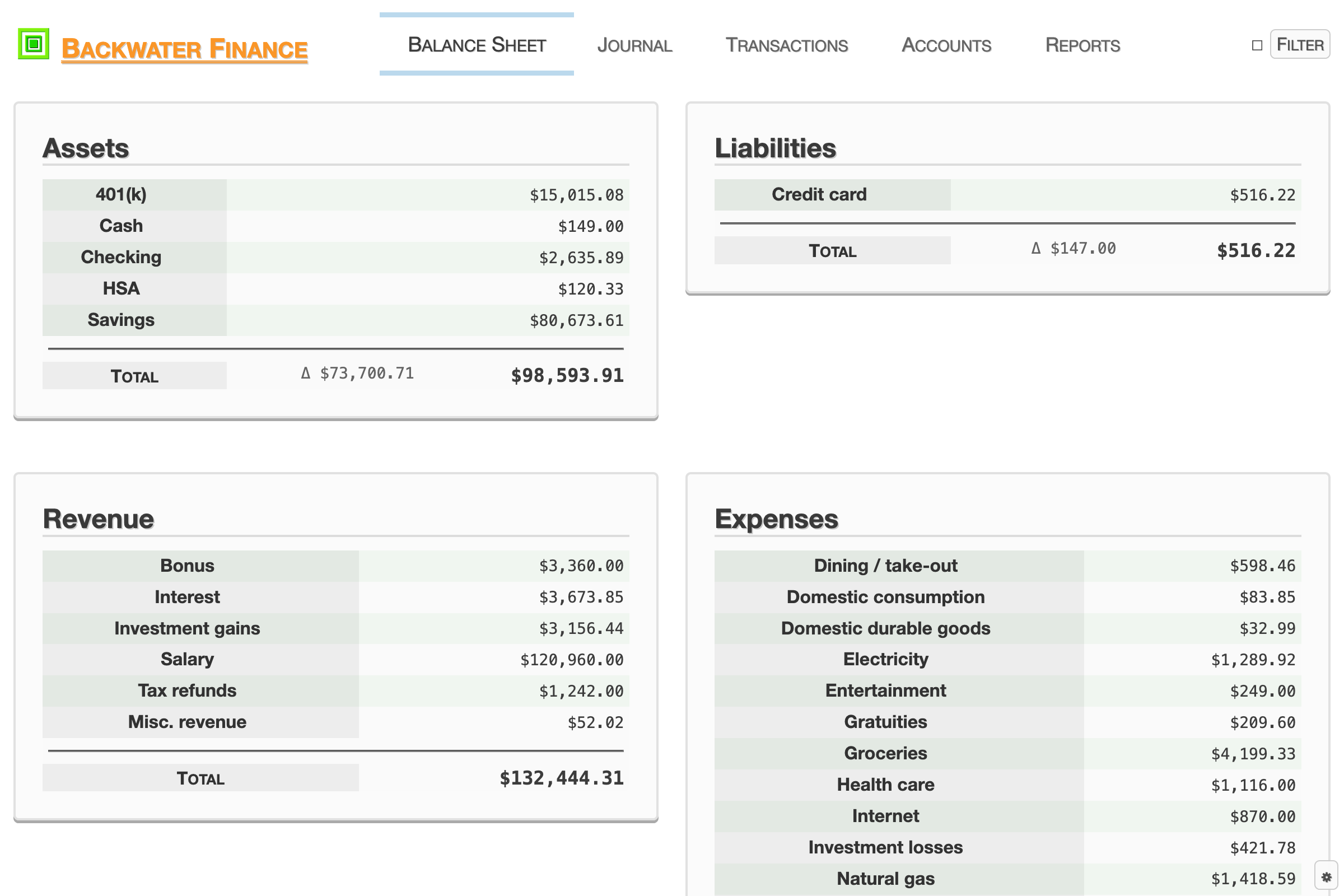This screenshot has width=1344, height=896.
Task: Open the Accounts tab
Action: [946, 45]
